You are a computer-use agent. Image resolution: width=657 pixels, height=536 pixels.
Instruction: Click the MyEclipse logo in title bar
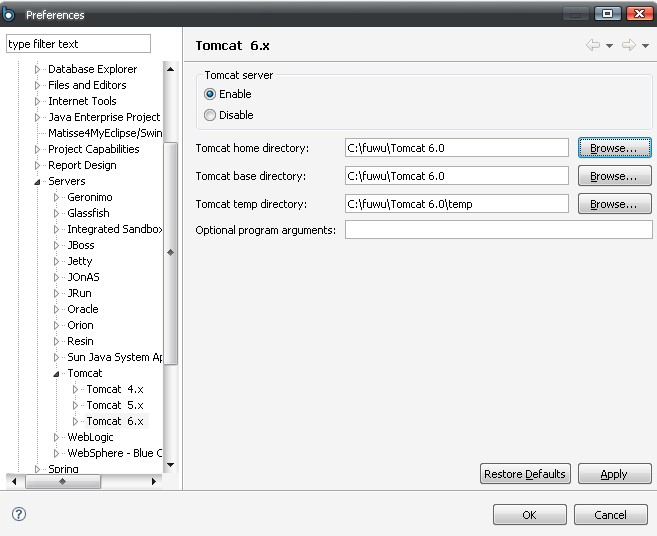pos(8,14)
